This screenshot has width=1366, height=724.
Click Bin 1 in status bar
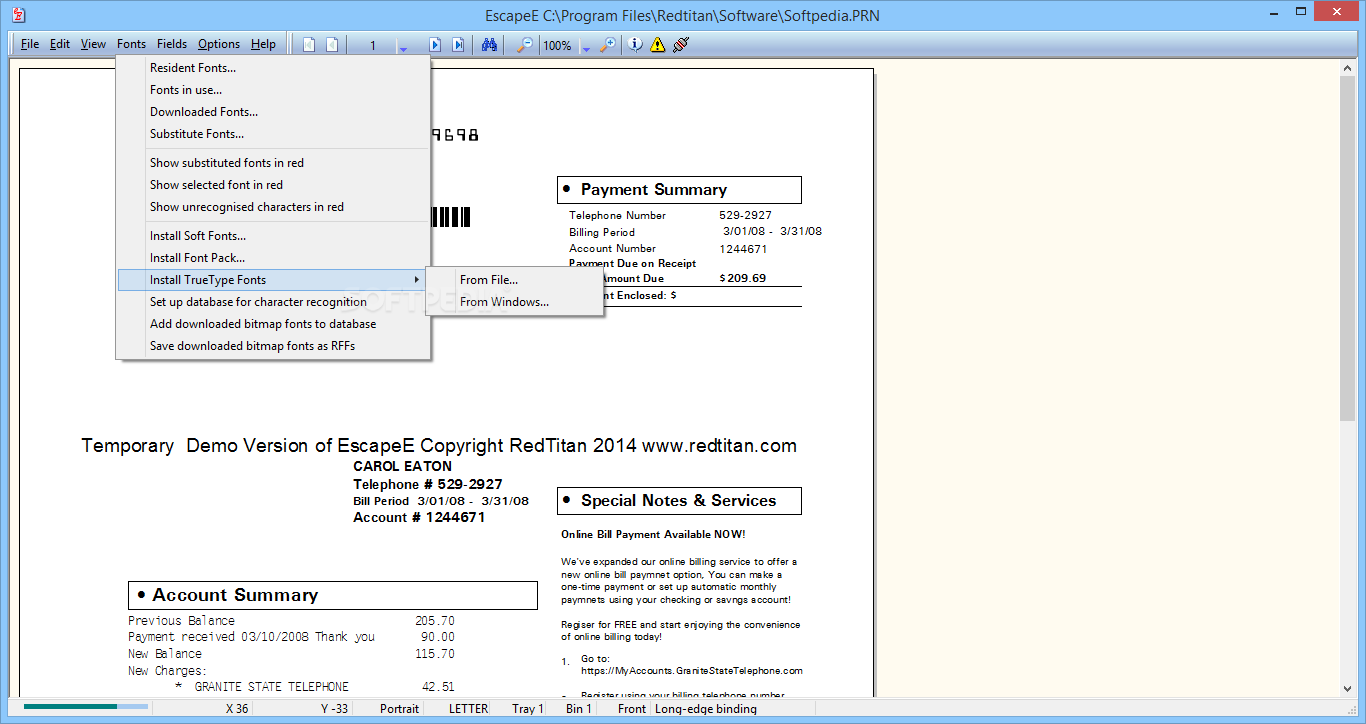(x=578, y=709)
